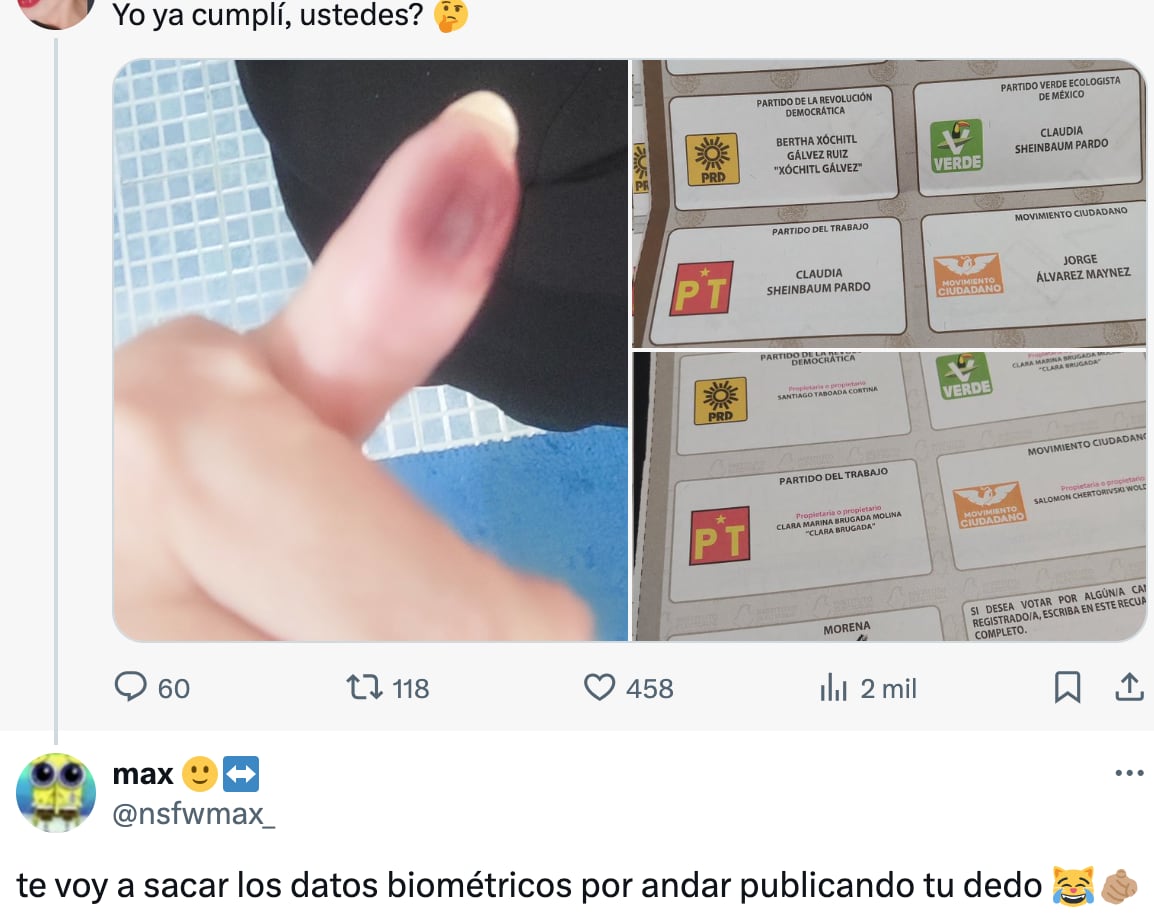
Task: Open the @nsfwmax_ handle link
Action: [194, 814]
